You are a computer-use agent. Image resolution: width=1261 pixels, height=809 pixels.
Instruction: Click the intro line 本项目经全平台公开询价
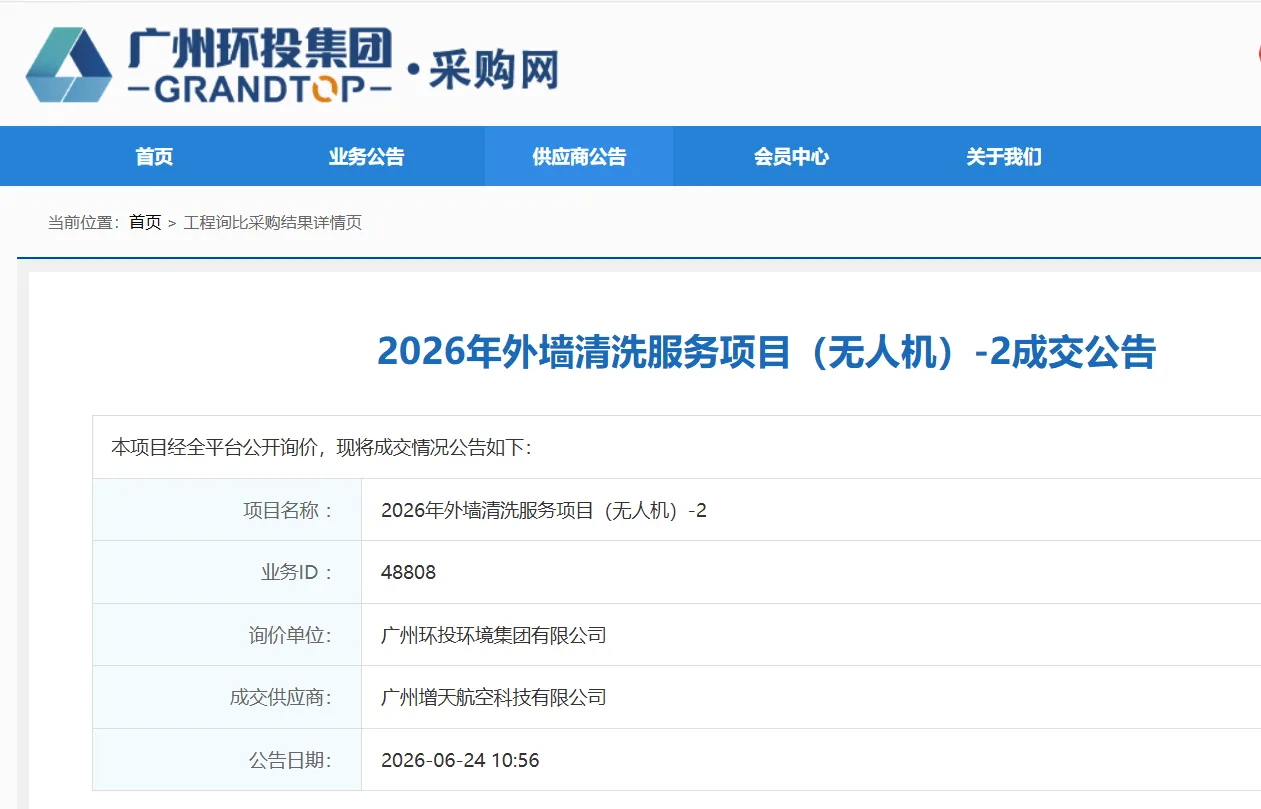tap(321, 447)
